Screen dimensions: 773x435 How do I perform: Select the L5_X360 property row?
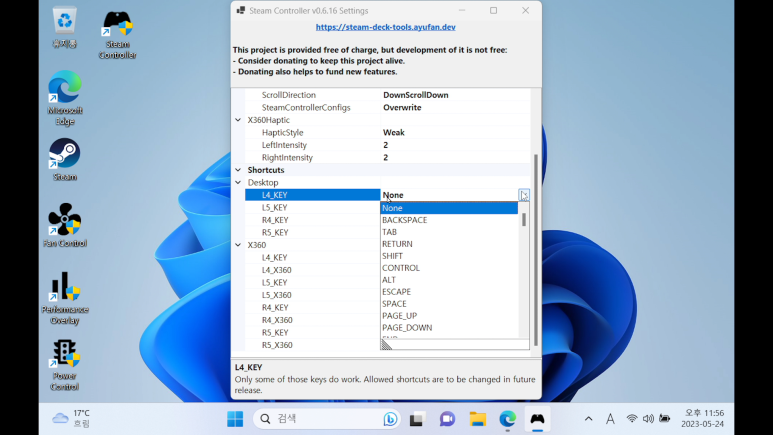coord(313,295)
